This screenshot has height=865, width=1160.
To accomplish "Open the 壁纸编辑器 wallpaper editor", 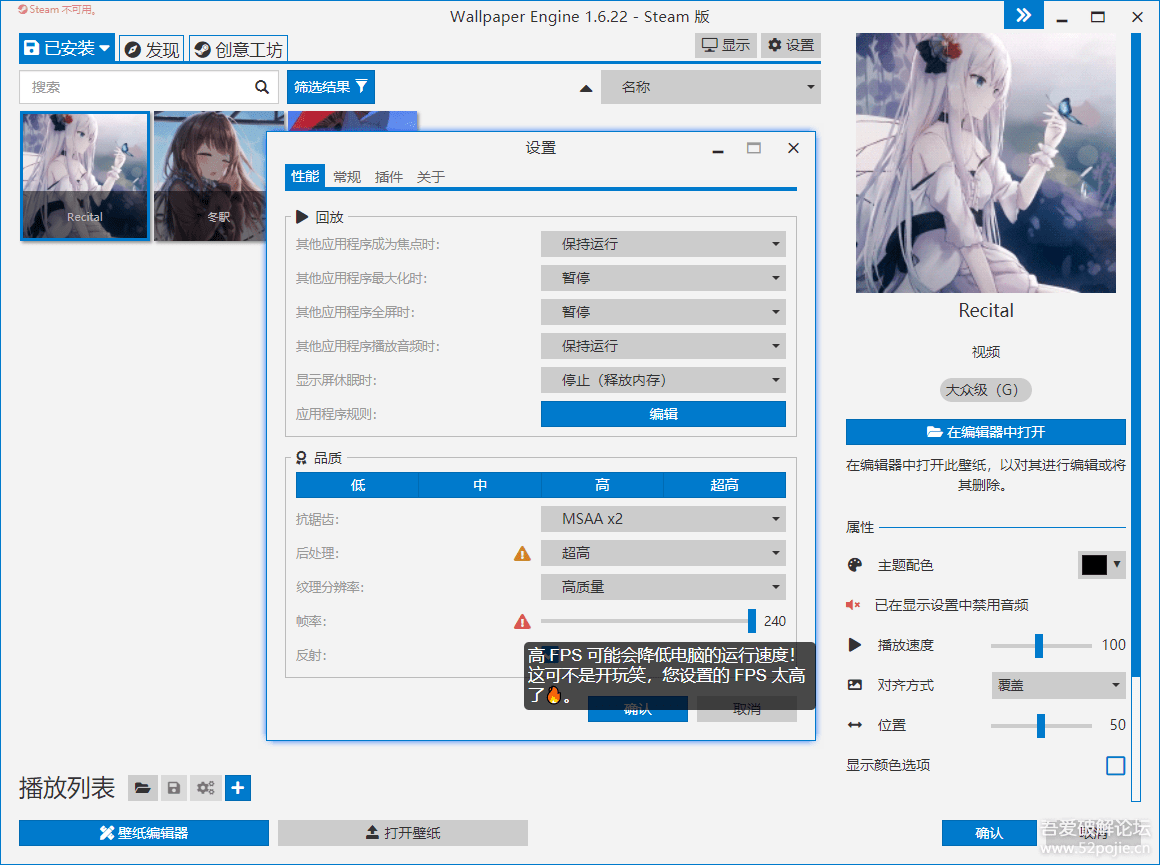I will (144, 833).
